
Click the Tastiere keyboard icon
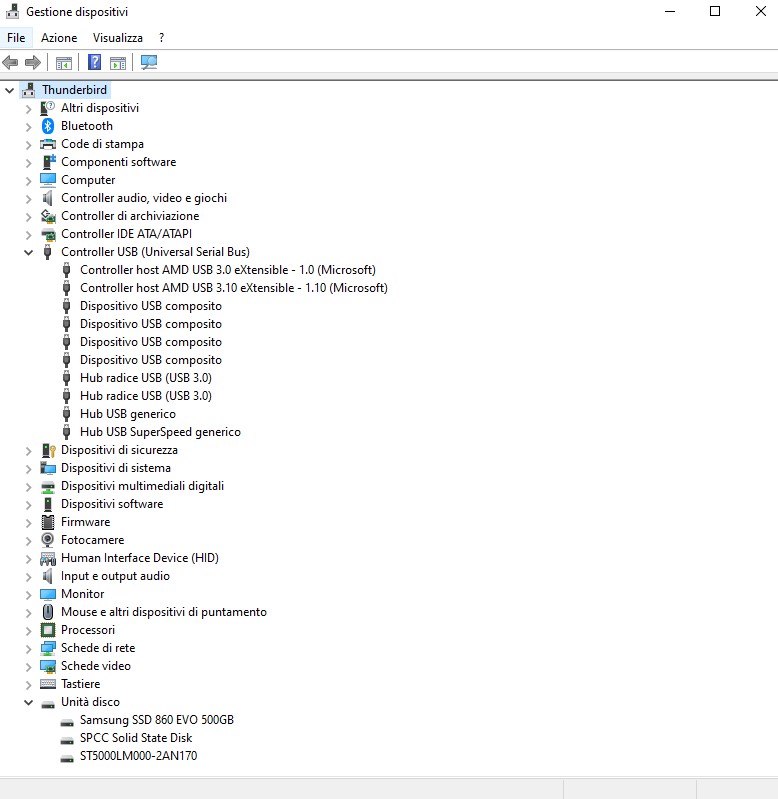48,684
